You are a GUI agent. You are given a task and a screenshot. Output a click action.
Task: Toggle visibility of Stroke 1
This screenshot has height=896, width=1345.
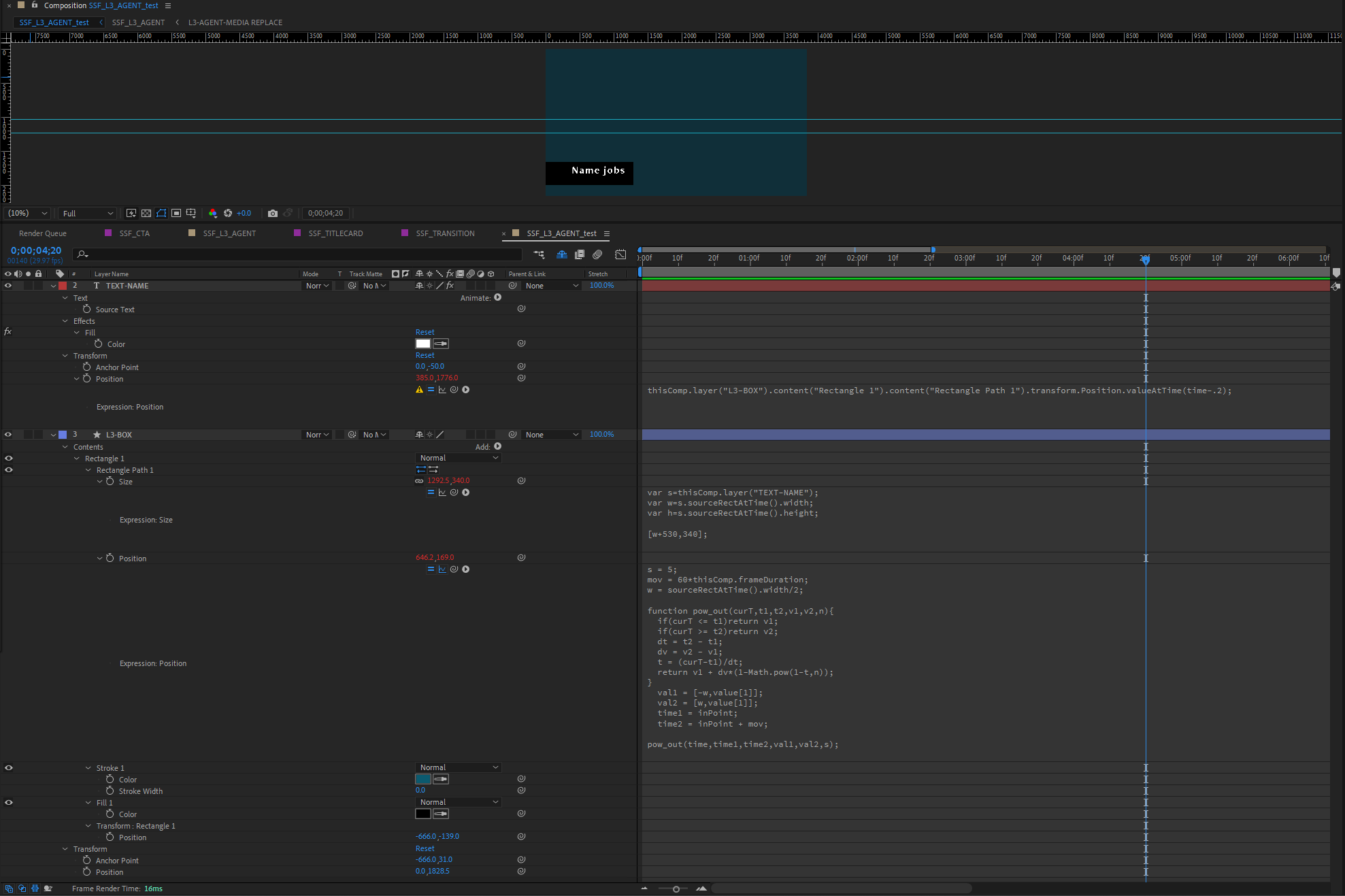tap(8, 768)
